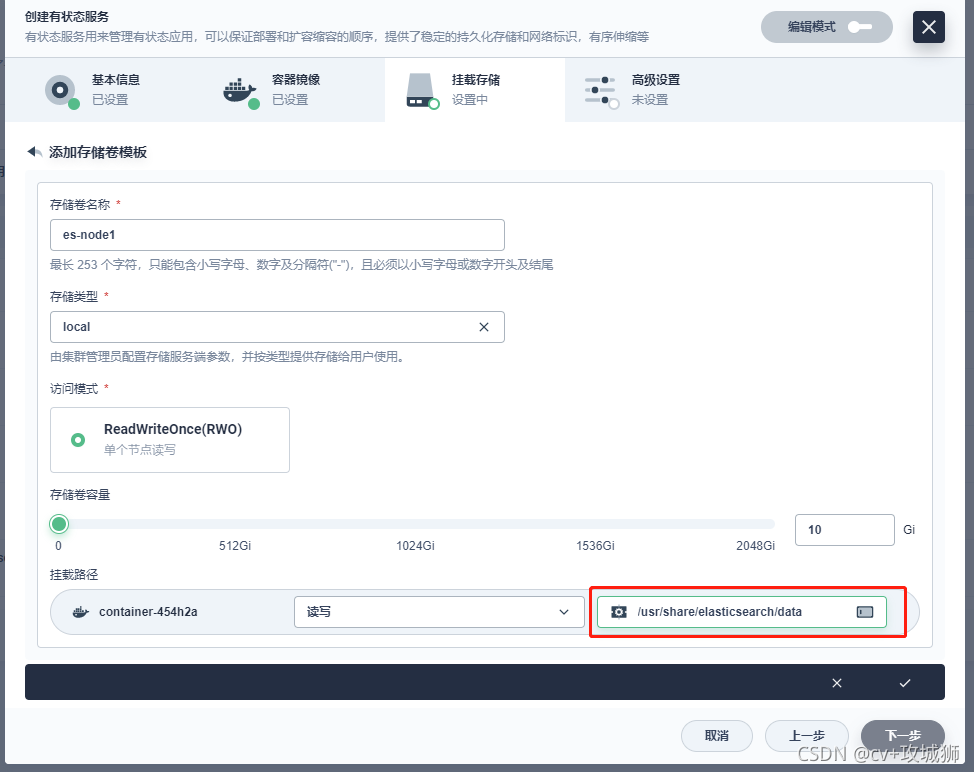Image resolution: width=974 pixels, height=772 pixels.
Task: Click the Docker whale icon on 容器镜像 step
Action: 240,90
